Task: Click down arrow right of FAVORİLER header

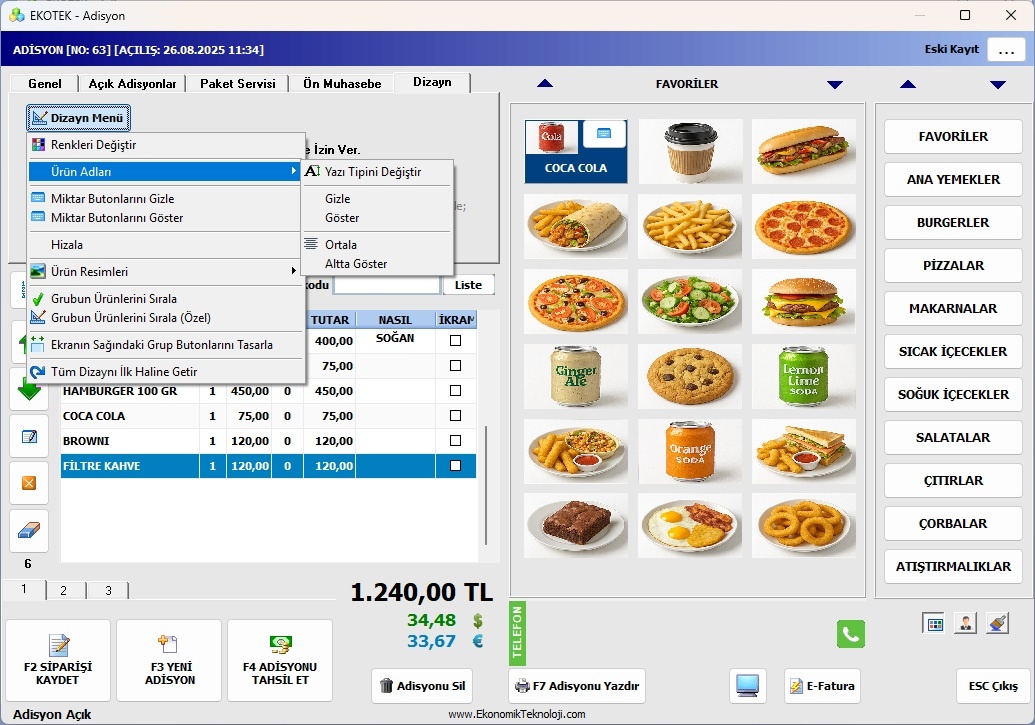Action: 835,85
